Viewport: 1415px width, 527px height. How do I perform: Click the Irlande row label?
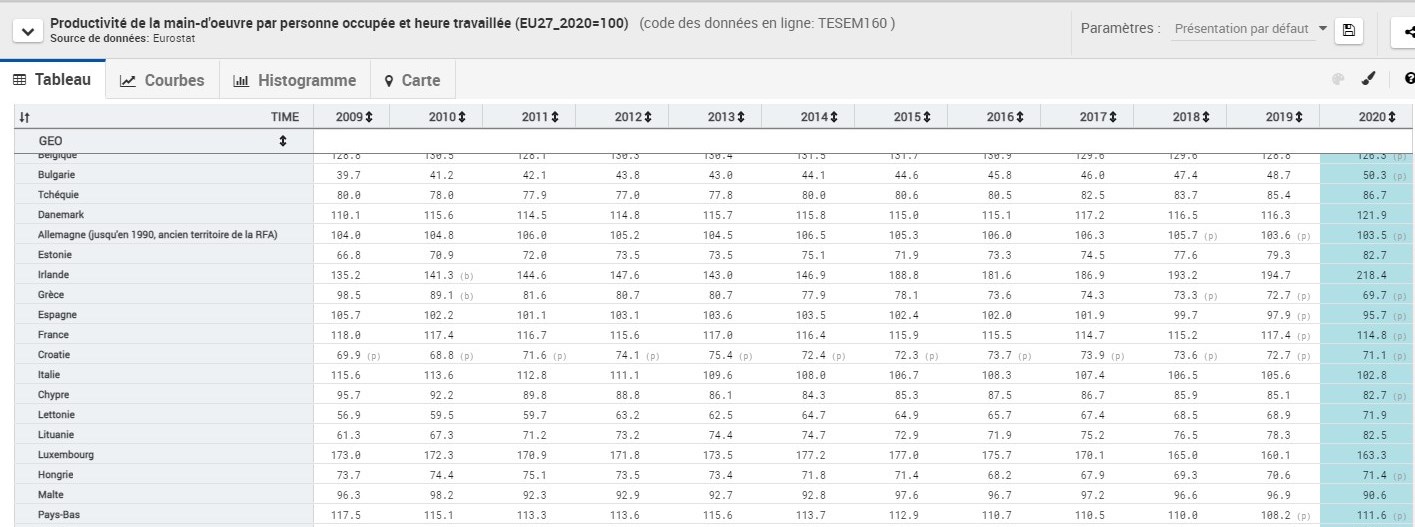pos(56,275)
